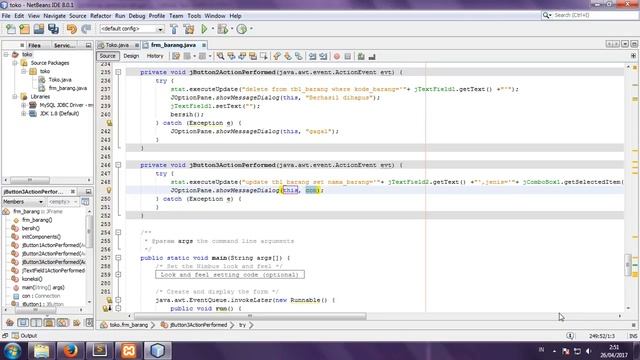Click jButton3ActionPerformed breadcrumb
640x360 pixels.
[198, 325]
